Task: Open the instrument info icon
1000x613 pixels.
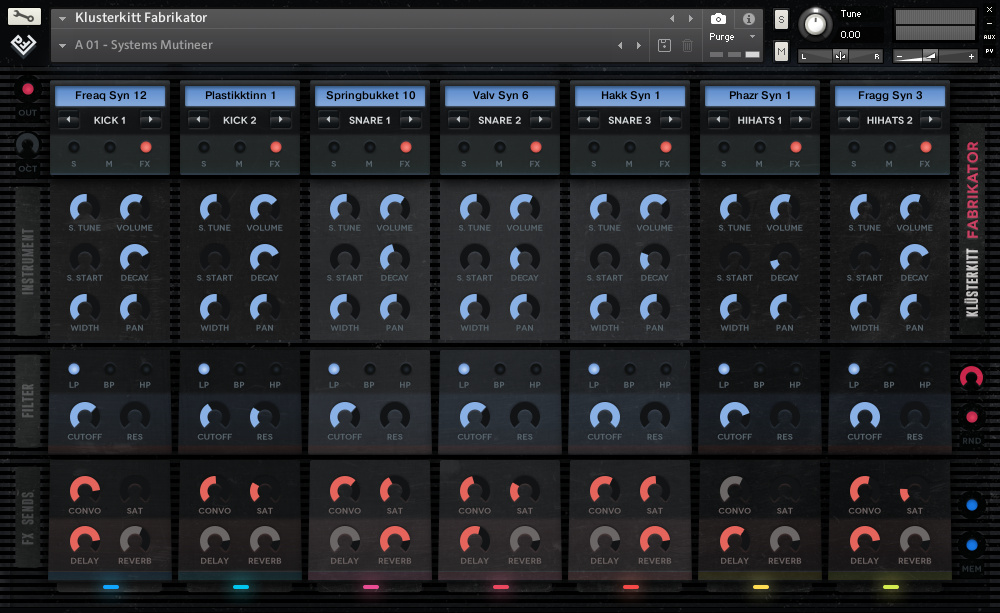Action: [749, 19]
